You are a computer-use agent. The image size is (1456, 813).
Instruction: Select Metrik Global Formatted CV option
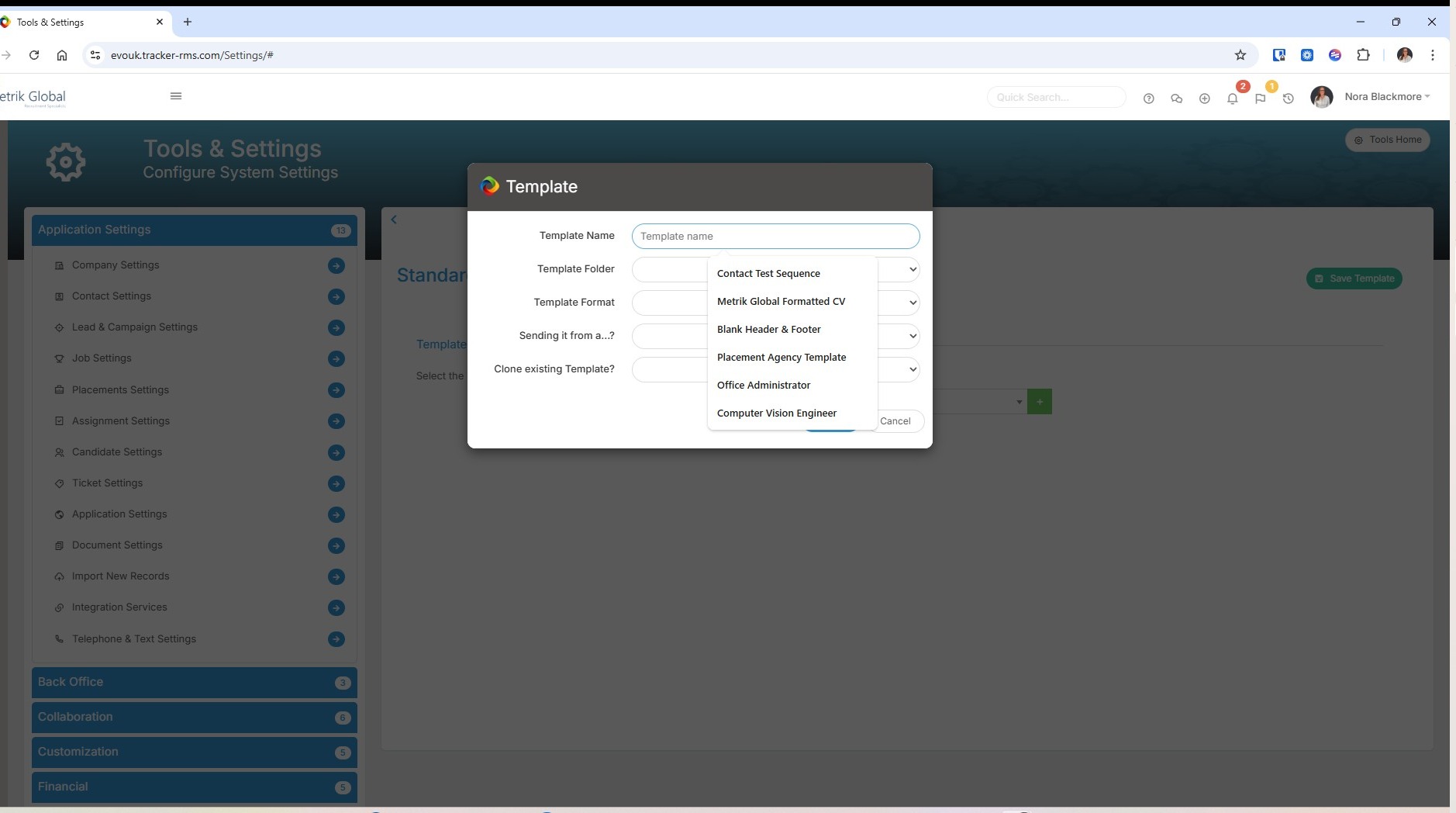pyautogui.click(x=792, y=302)
